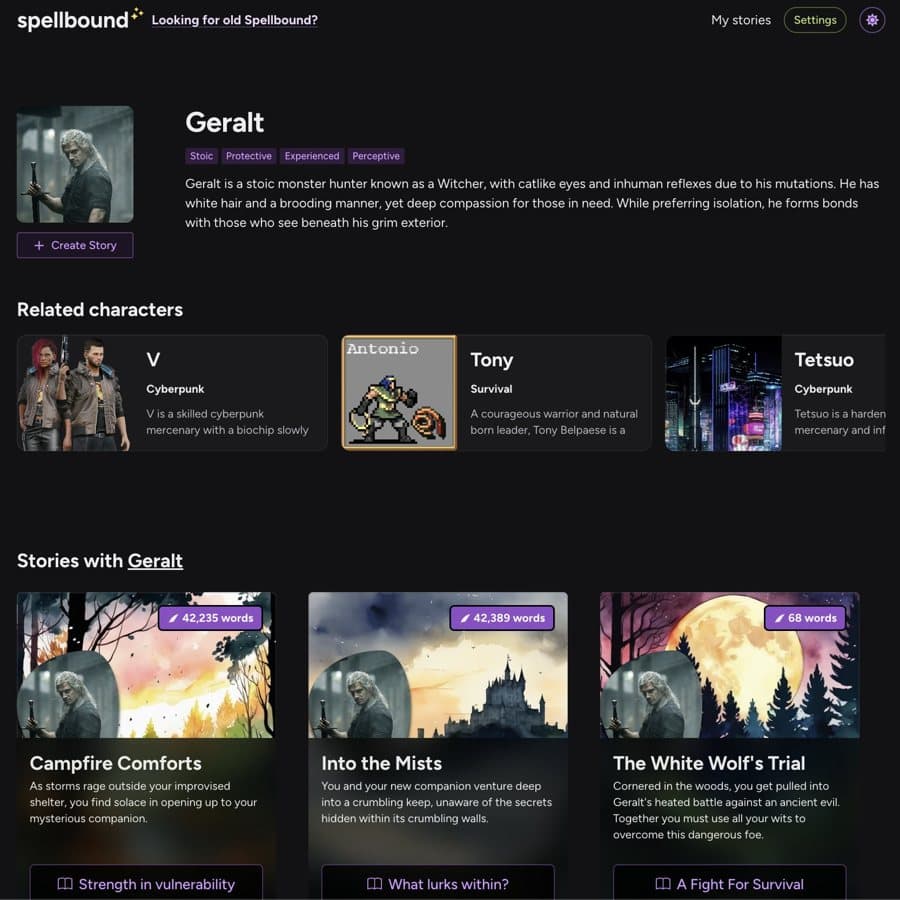Select the Experienced tag
The image size is (900, 900).
coord(312,156)
